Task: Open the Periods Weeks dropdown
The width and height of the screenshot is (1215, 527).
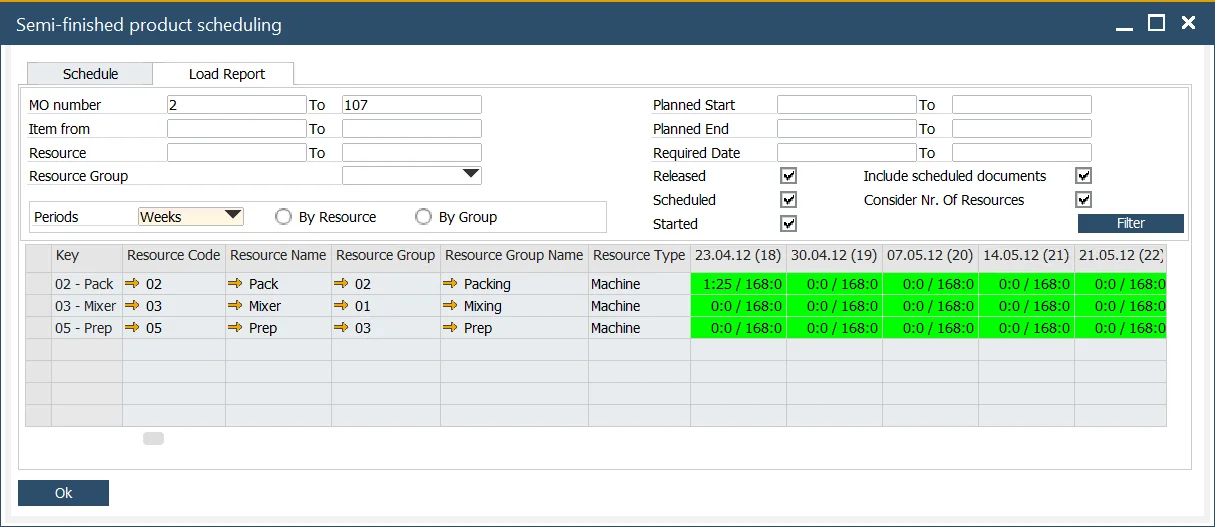Action: coord(233,216)
